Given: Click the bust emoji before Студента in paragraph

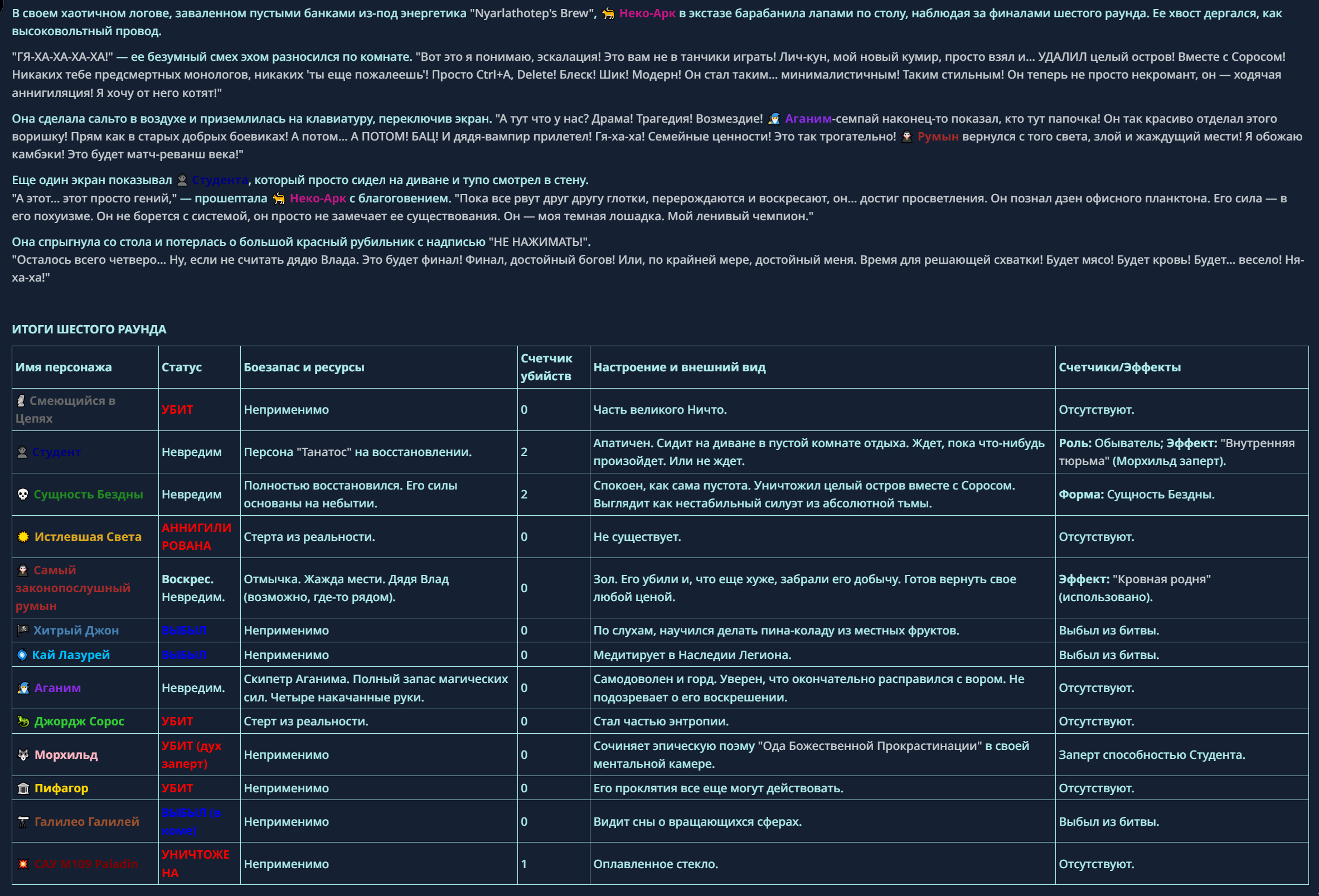Looking at the screenshot, I should point(182,180).
